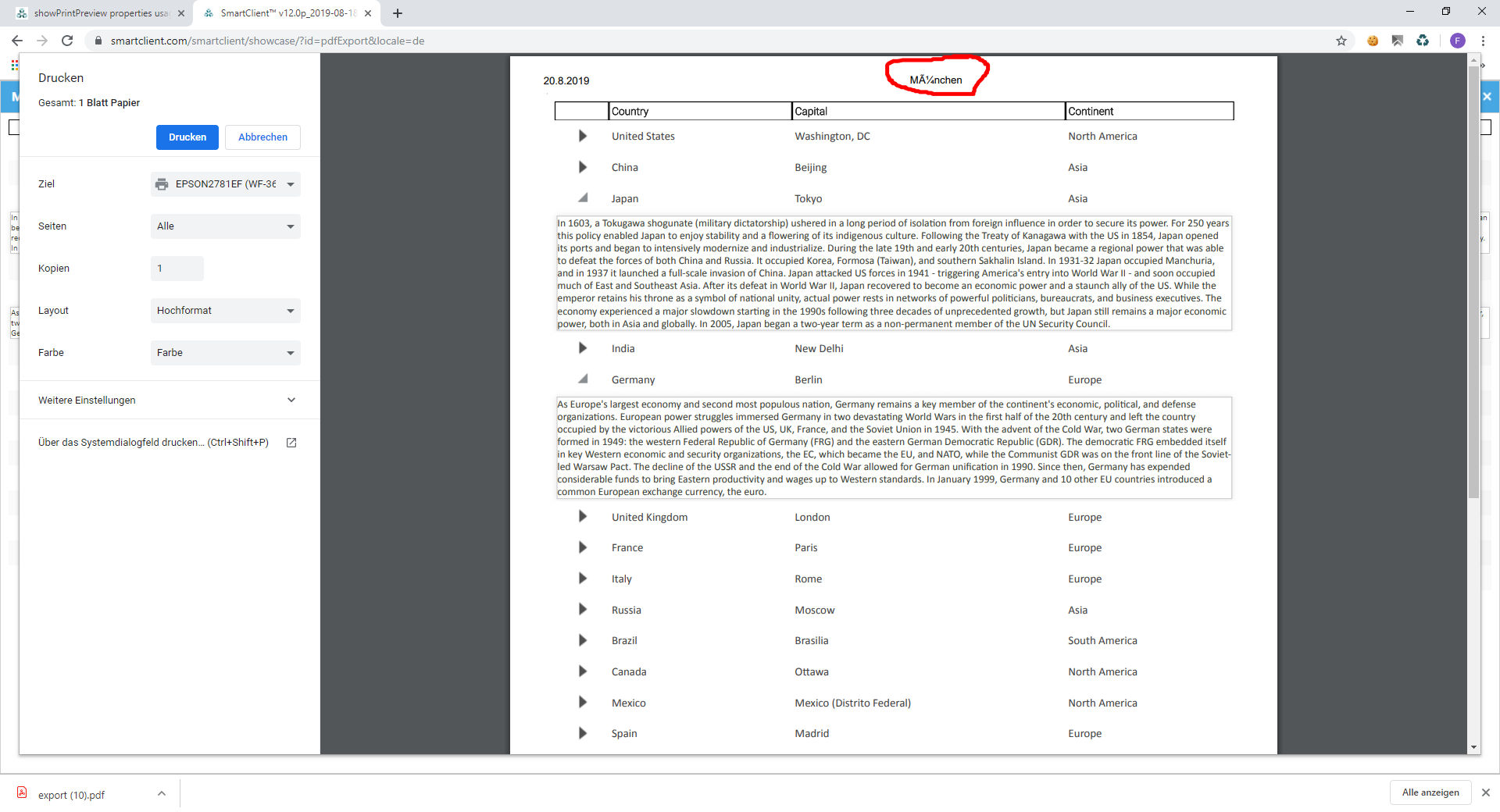
Task: Expand the United Kingdom row arrow
Action: point(582,516)
